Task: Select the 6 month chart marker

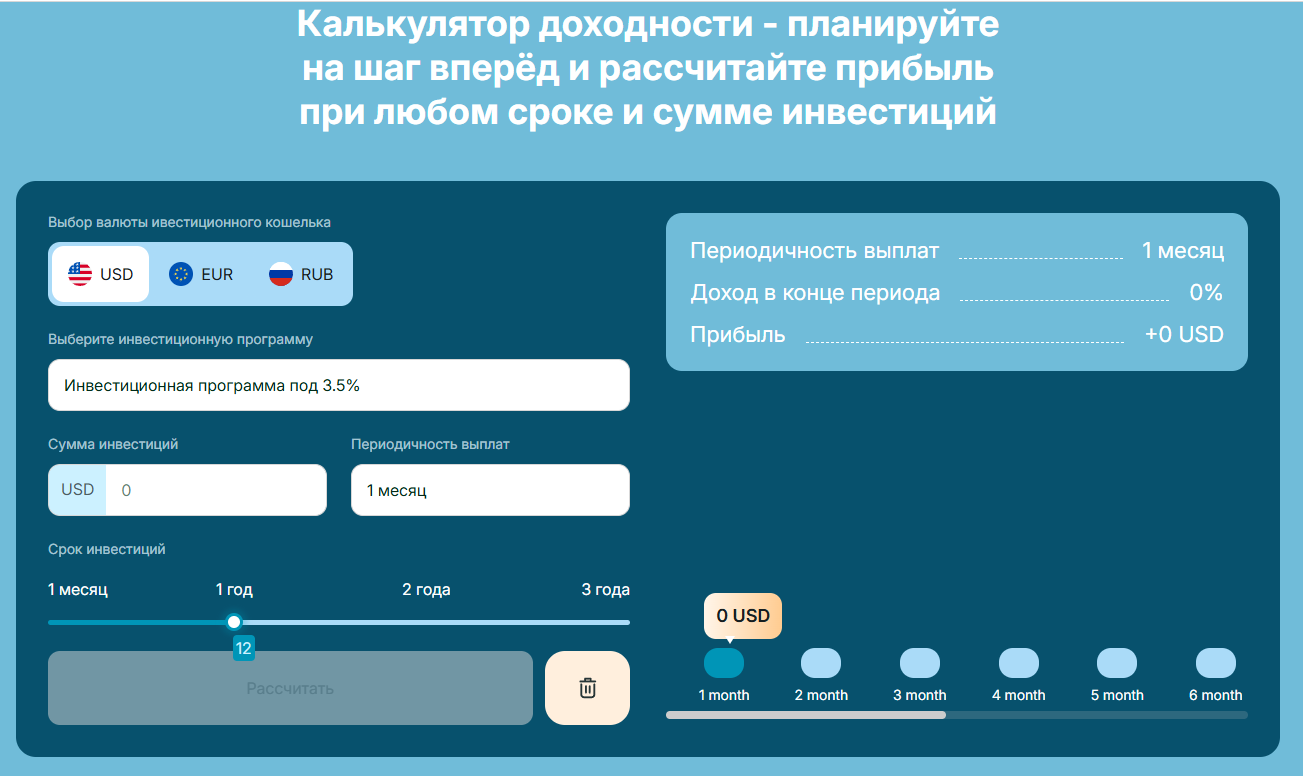Action: click(x=1216, y=663)
